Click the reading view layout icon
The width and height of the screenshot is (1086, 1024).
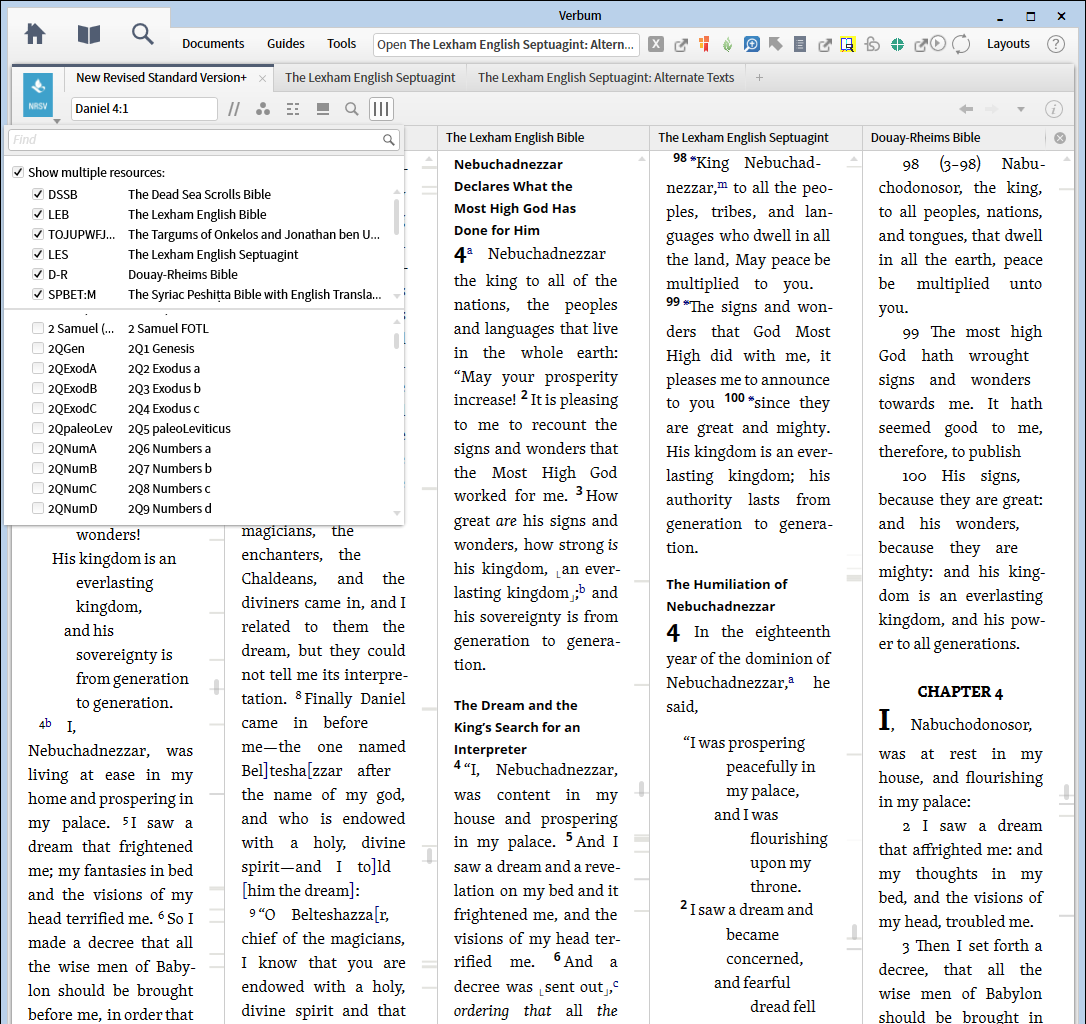(323, 109)
